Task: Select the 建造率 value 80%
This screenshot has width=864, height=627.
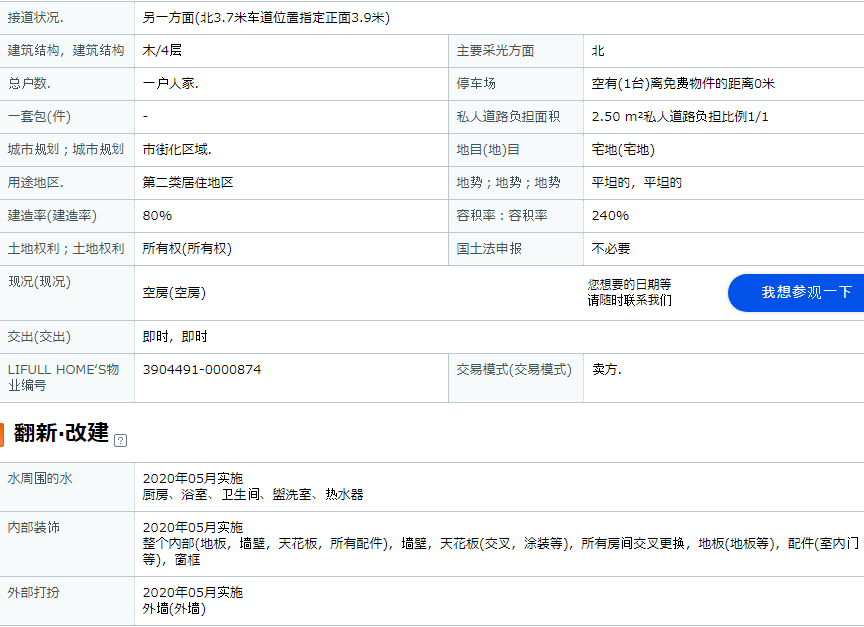Action: click(x=157, y=216)
